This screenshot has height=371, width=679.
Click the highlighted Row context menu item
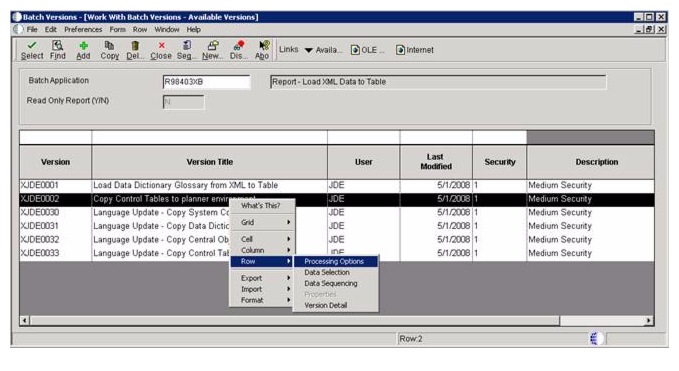click(x=262, y=261)
